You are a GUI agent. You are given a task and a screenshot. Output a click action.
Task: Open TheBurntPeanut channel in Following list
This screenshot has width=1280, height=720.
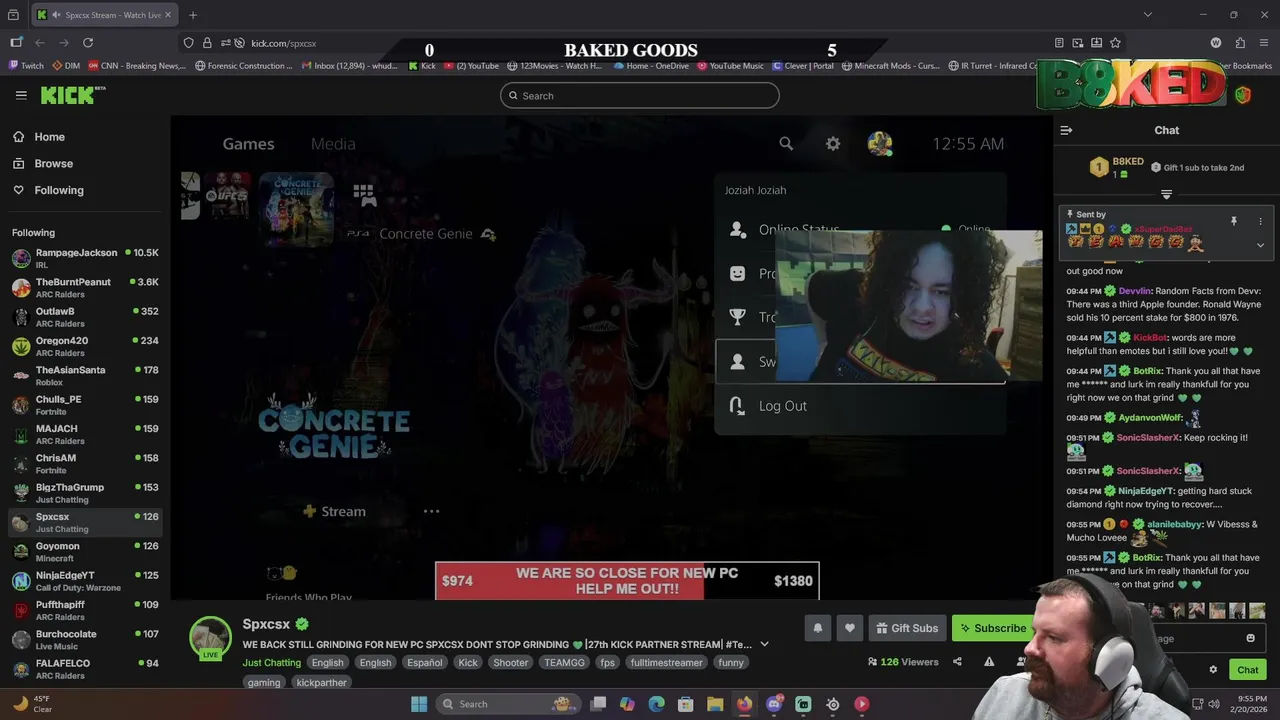pos(85,288)
